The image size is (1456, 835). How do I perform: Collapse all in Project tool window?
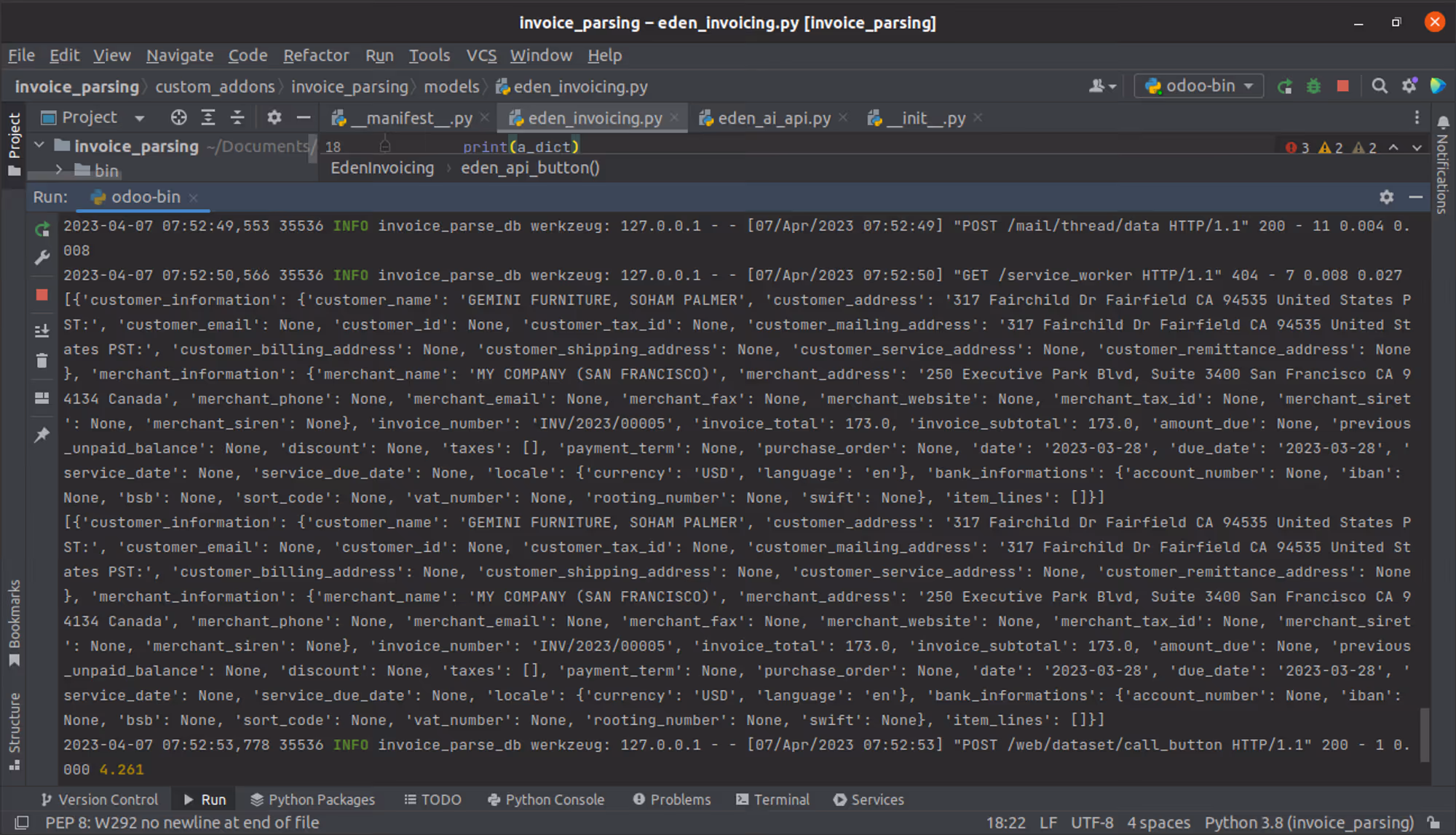pyautogui.click(x=237, y=117)
